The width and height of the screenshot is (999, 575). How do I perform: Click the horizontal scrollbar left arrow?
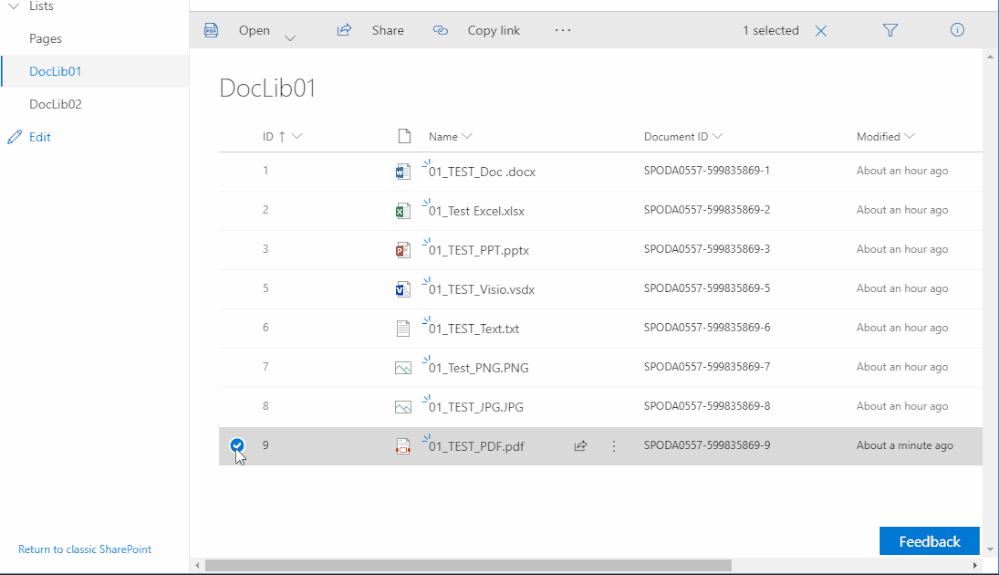[x=198, y=565]
